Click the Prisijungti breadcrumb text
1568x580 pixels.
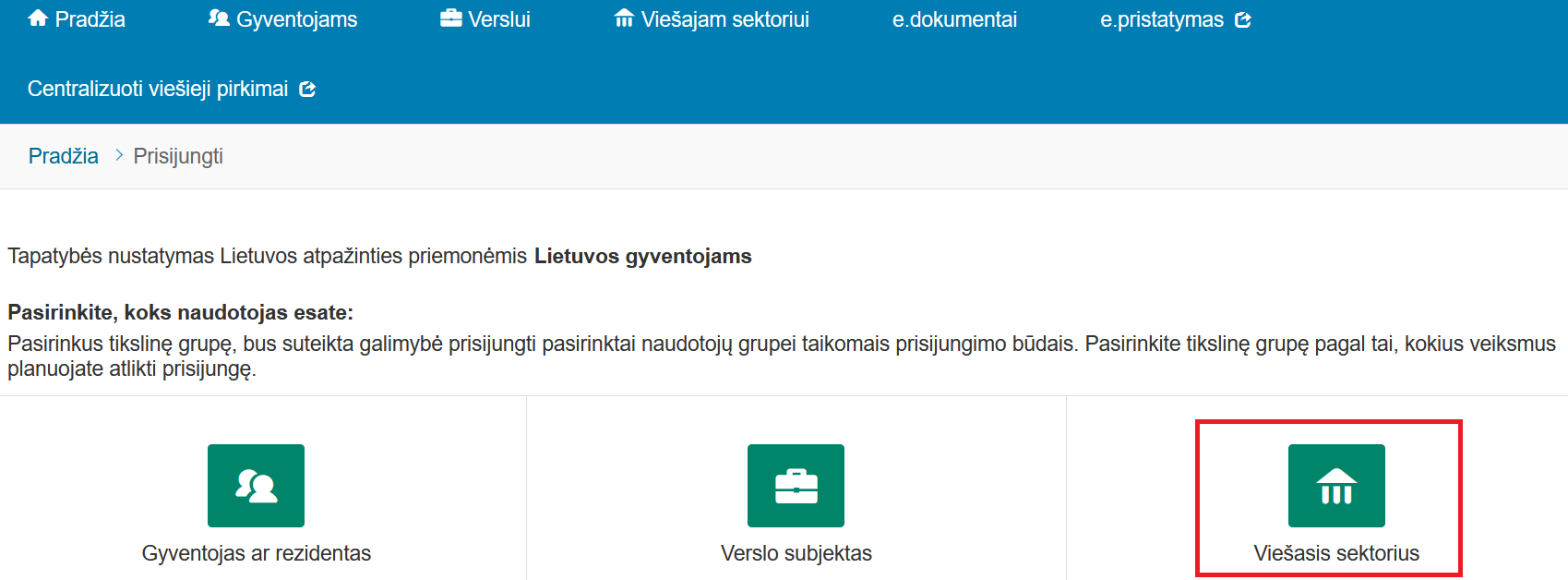[x=178, y=156]
